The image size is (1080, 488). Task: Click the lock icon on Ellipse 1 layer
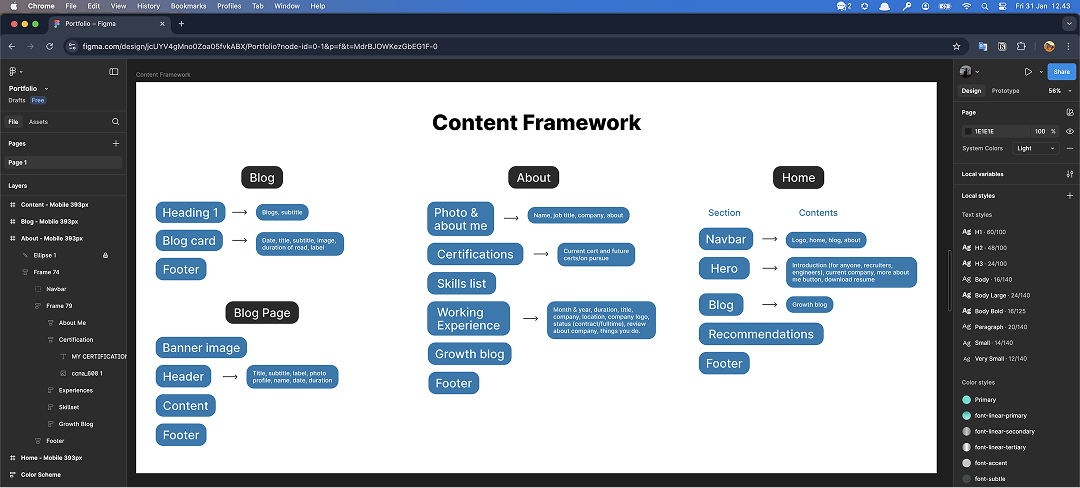[105, 255]
